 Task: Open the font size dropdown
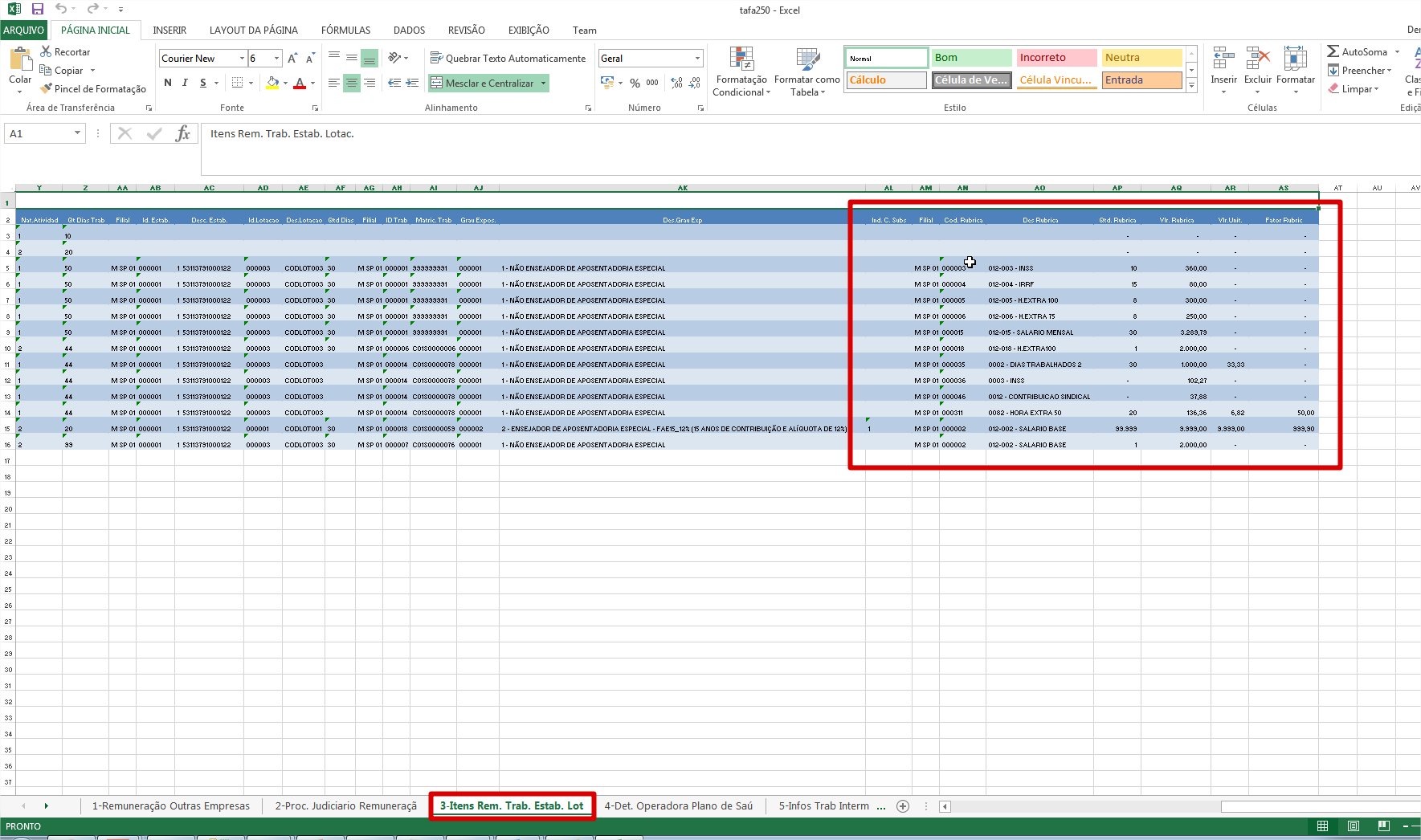click(x=277, y=59)
